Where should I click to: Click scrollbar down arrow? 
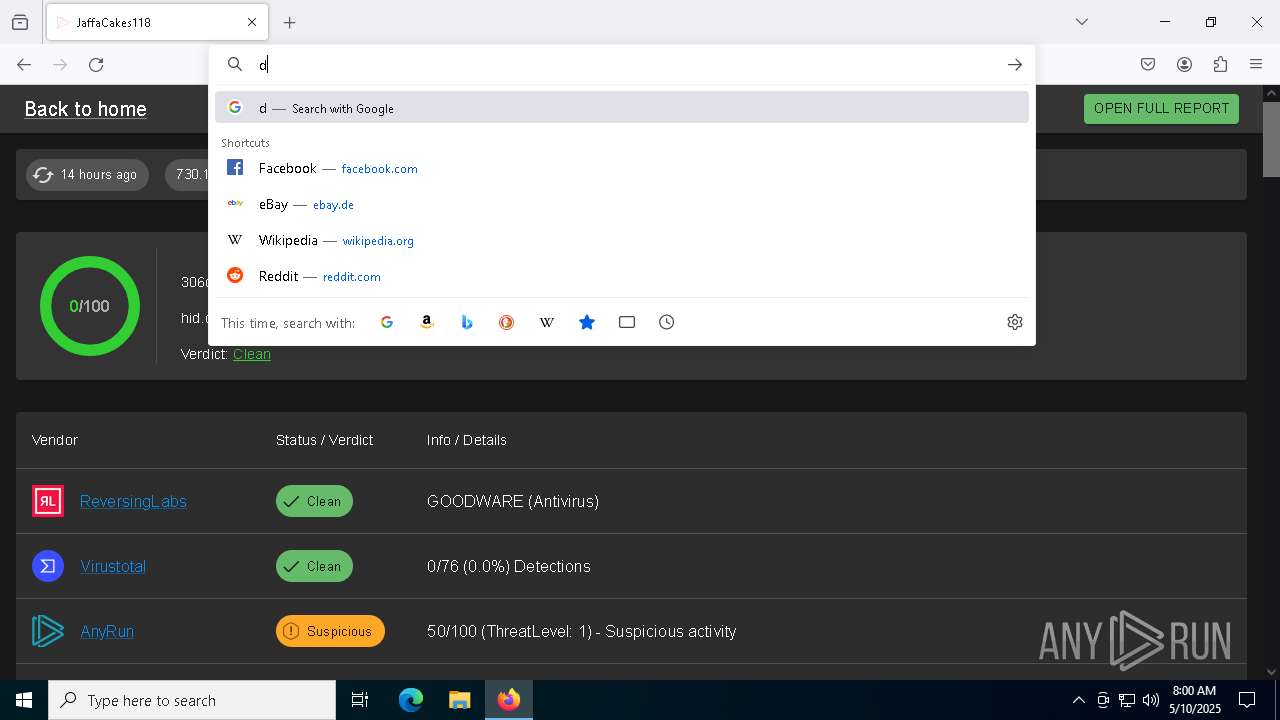click(1271, 672)
